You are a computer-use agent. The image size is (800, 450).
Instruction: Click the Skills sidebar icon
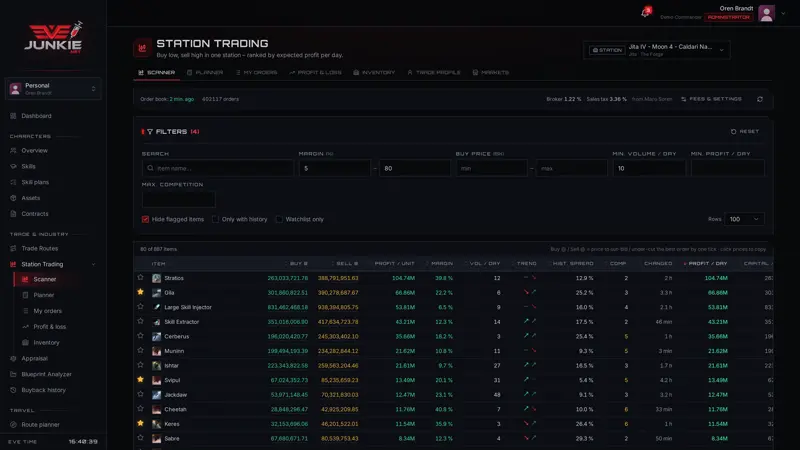pyautogui.click(x=13, y=166)
